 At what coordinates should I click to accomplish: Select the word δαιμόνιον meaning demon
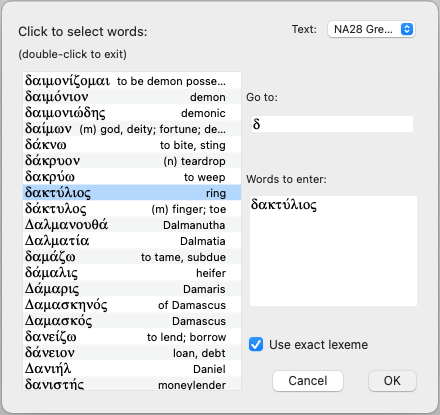tap(132, 97)
